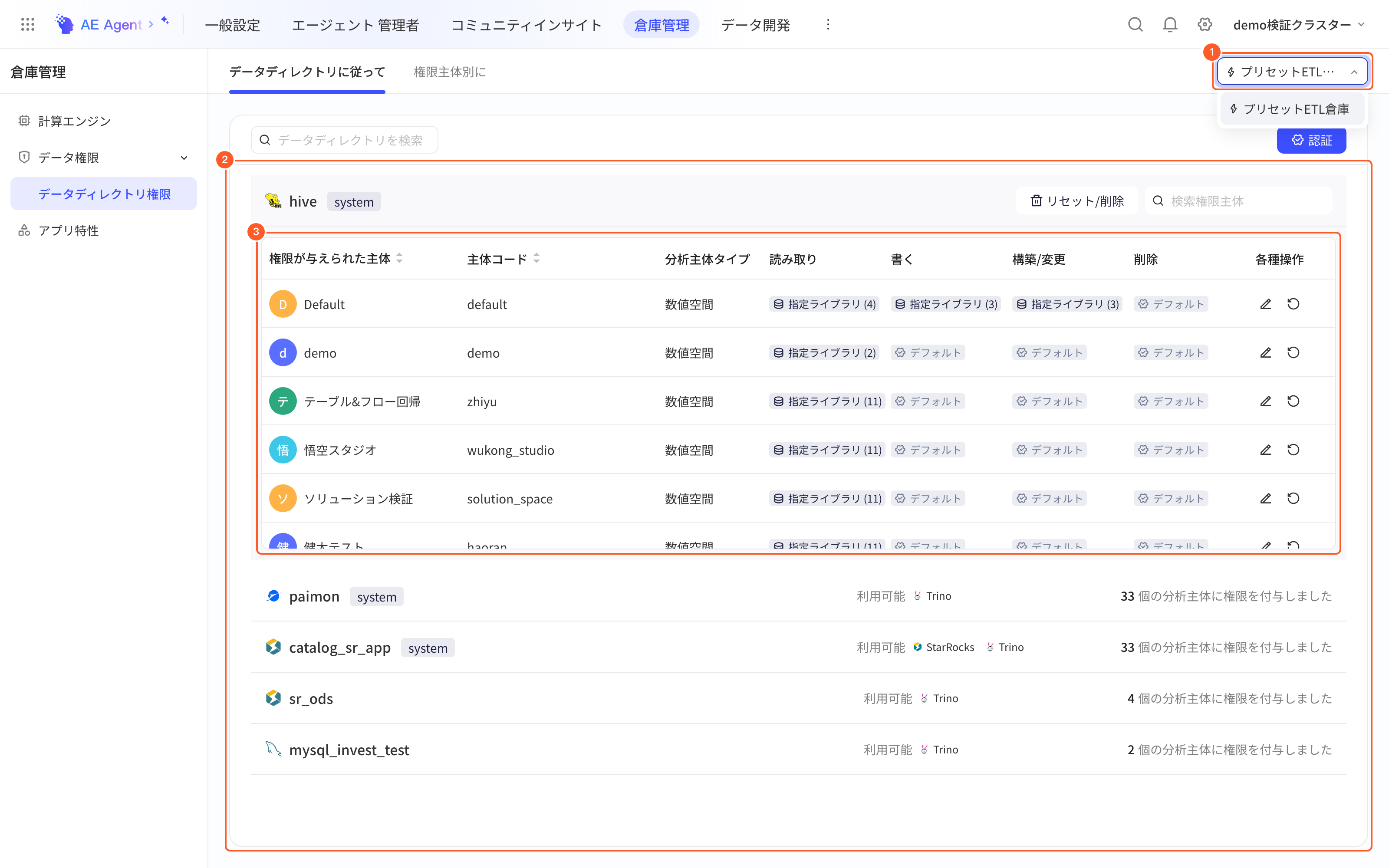Reset permissions for Default row

click(x=1293, y=304)
